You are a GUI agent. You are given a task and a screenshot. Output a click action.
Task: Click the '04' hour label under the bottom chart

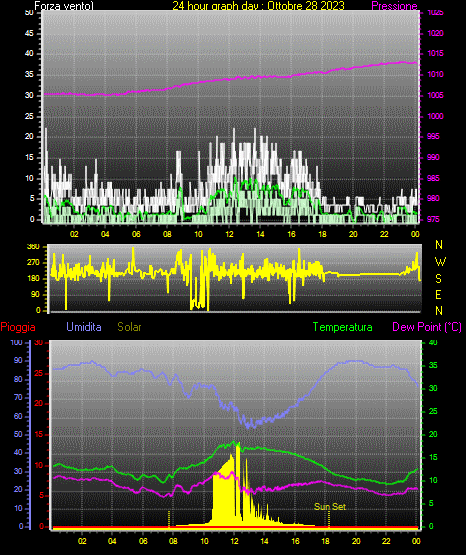tap(112, 541)
